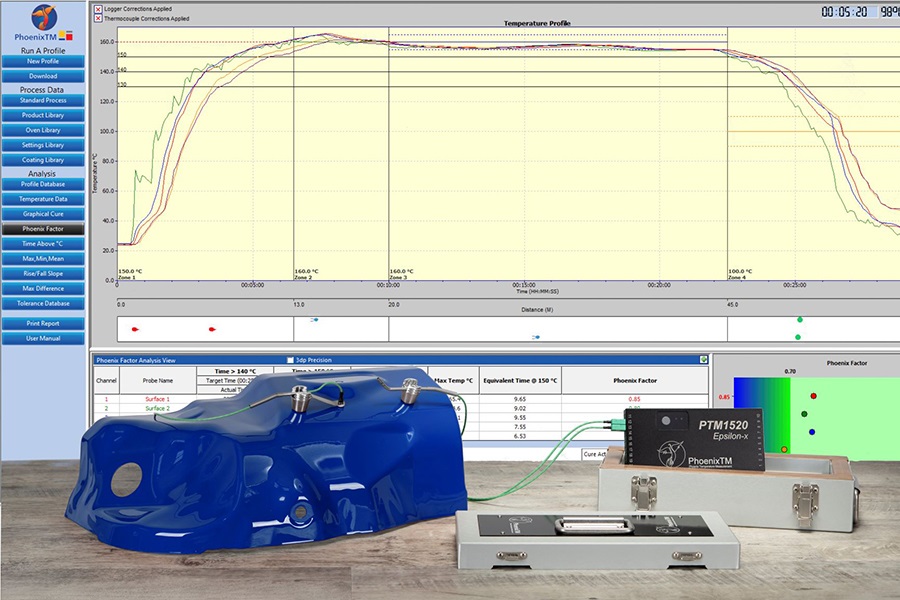
Task: Click the Zone 1 label on the chart
Action: (127, 277)
